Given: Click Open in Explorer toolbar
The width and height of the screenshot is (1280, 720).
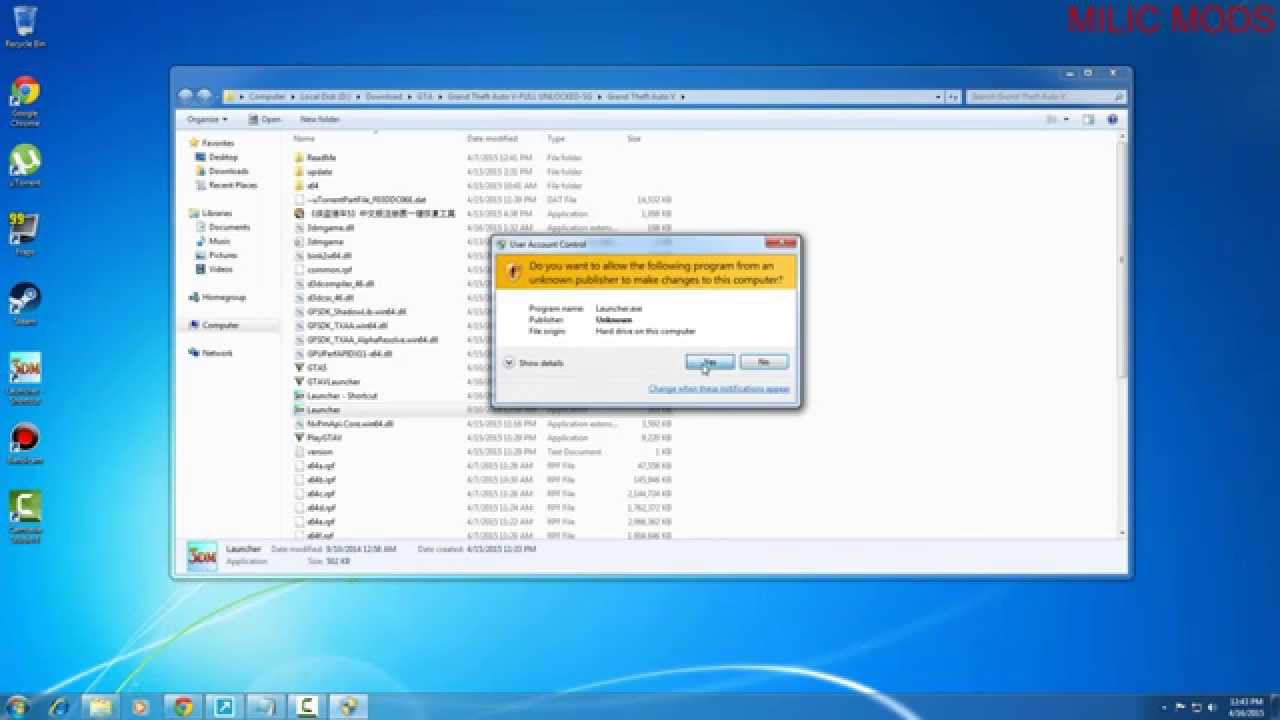Looking at the screenshot, I should point(265,119).
